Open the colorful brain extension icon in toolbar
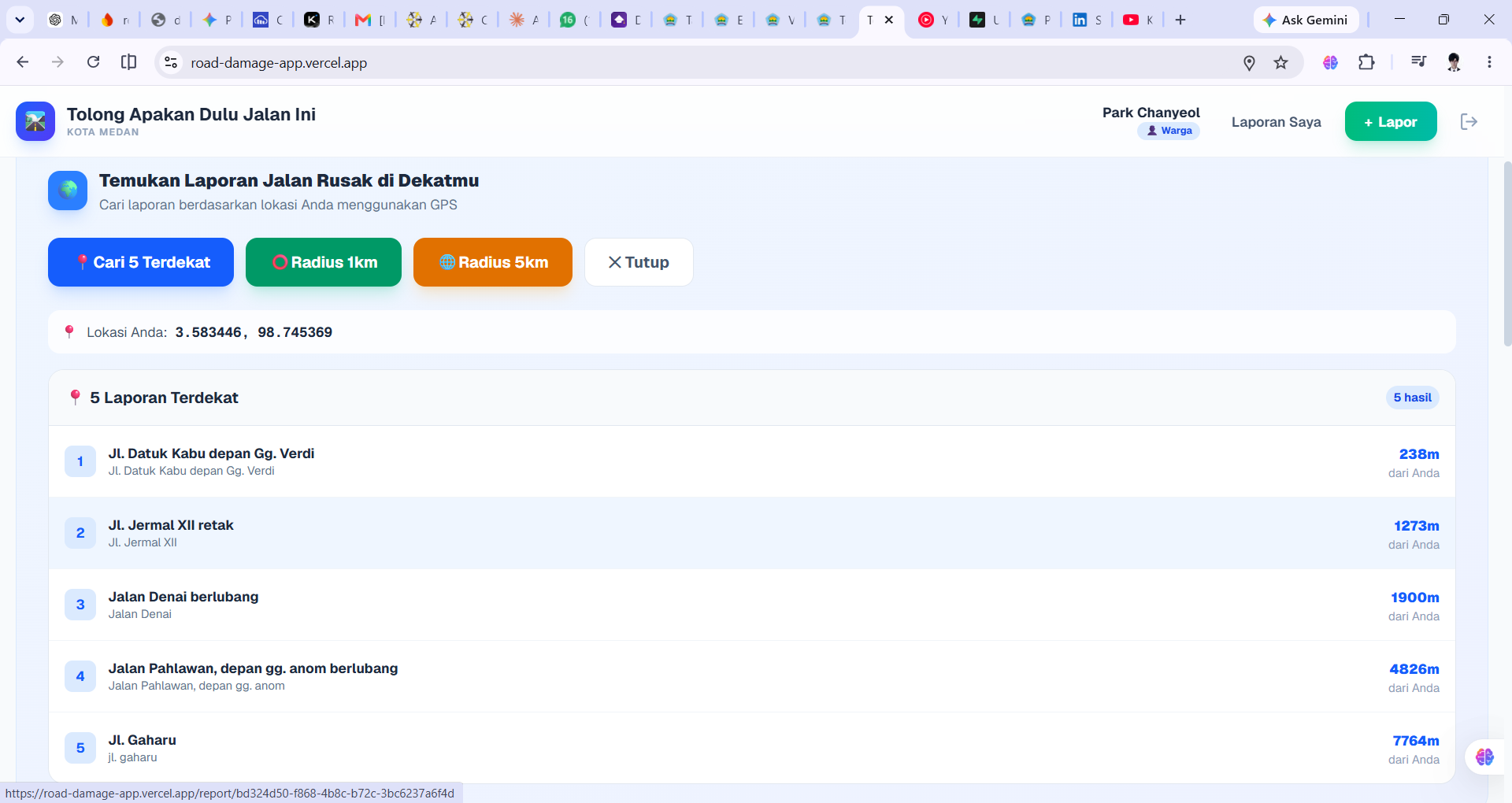 pos(1331,62)
